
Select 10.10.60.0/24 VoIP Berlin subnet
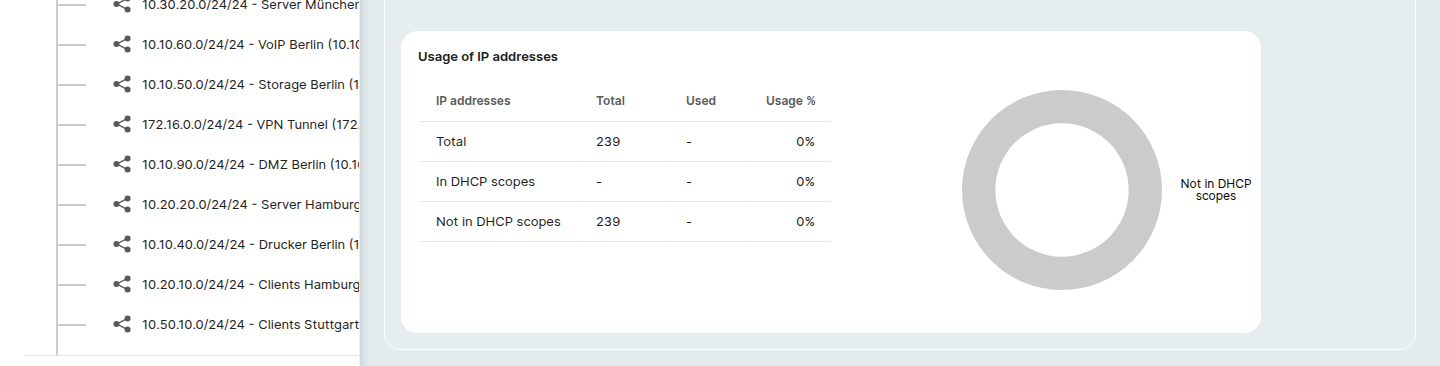click(x=250, y=44)
